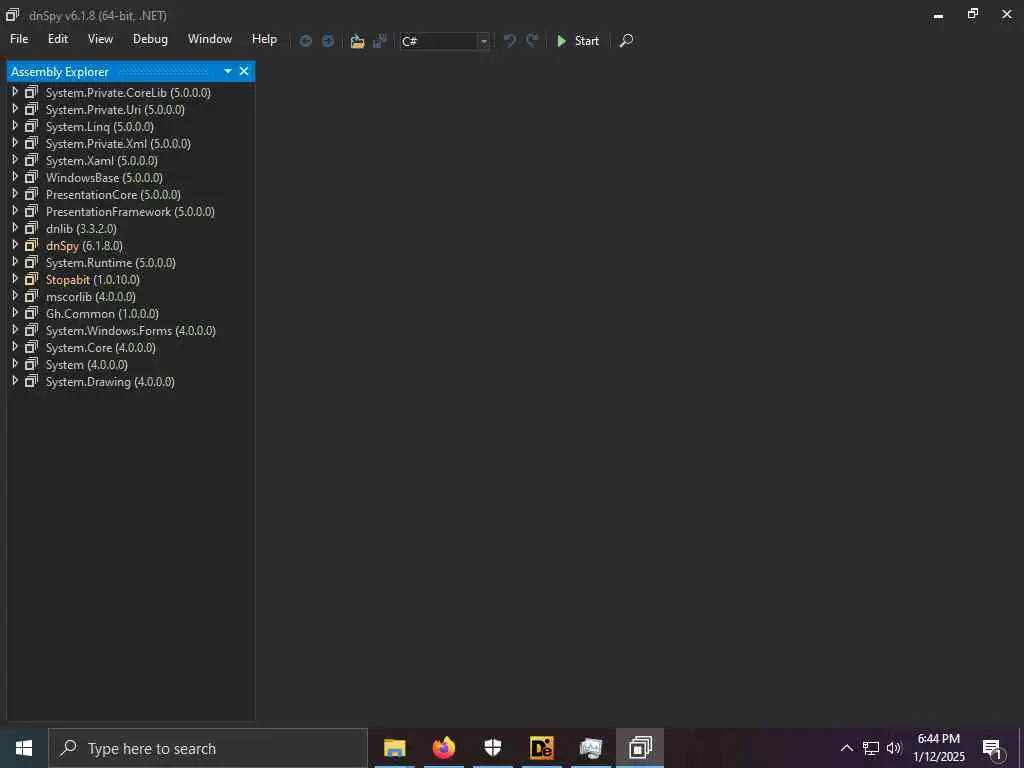The image size is (1024, 768).
Task: Click the Navigate Backward arrow icon
Action: click(x=306, y=41)
